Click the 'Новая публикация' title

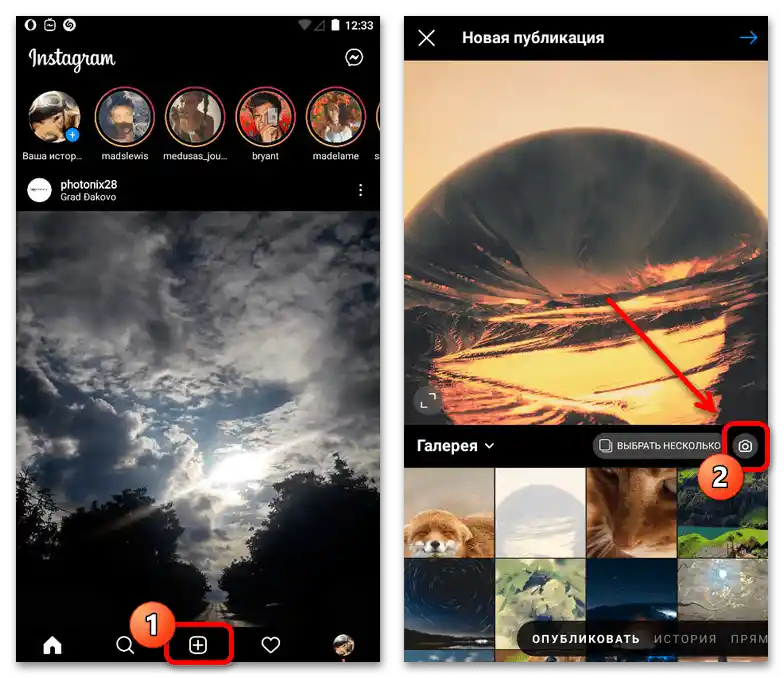tap(532, 38)
